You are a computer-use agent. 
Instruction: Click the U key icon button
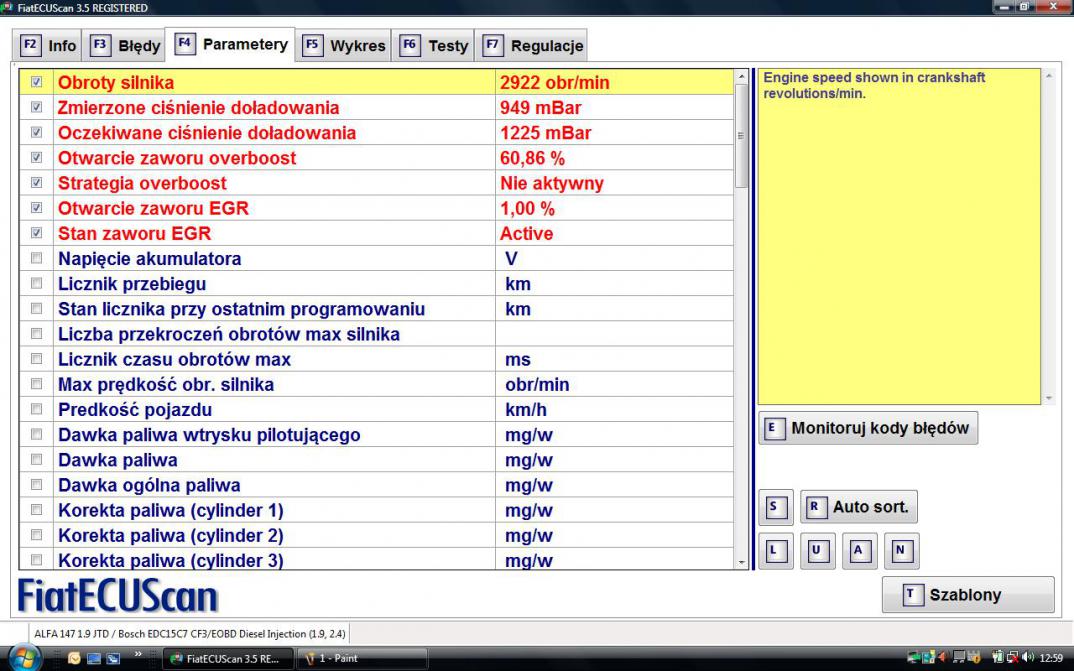tap(817, 551)
